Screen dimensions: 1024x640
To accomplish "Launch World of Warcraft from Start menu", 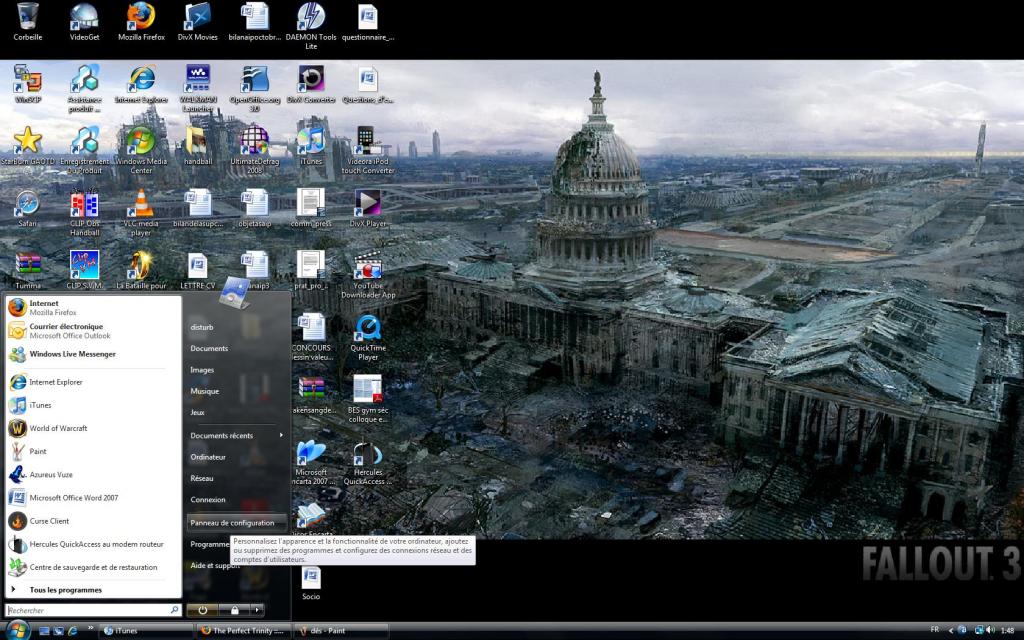I will pyautogui.click(x=93, y=428).
